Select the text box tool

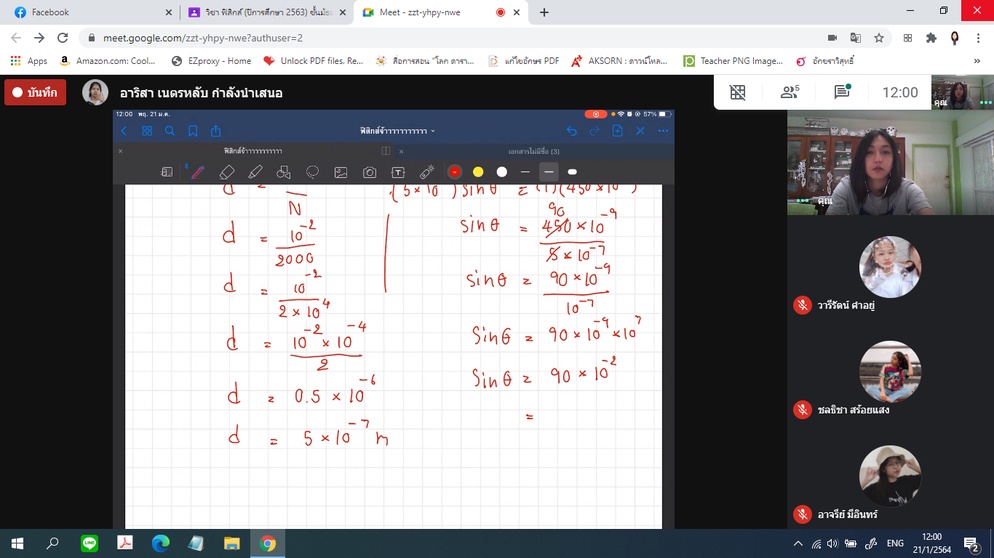(x=398, y=172)
